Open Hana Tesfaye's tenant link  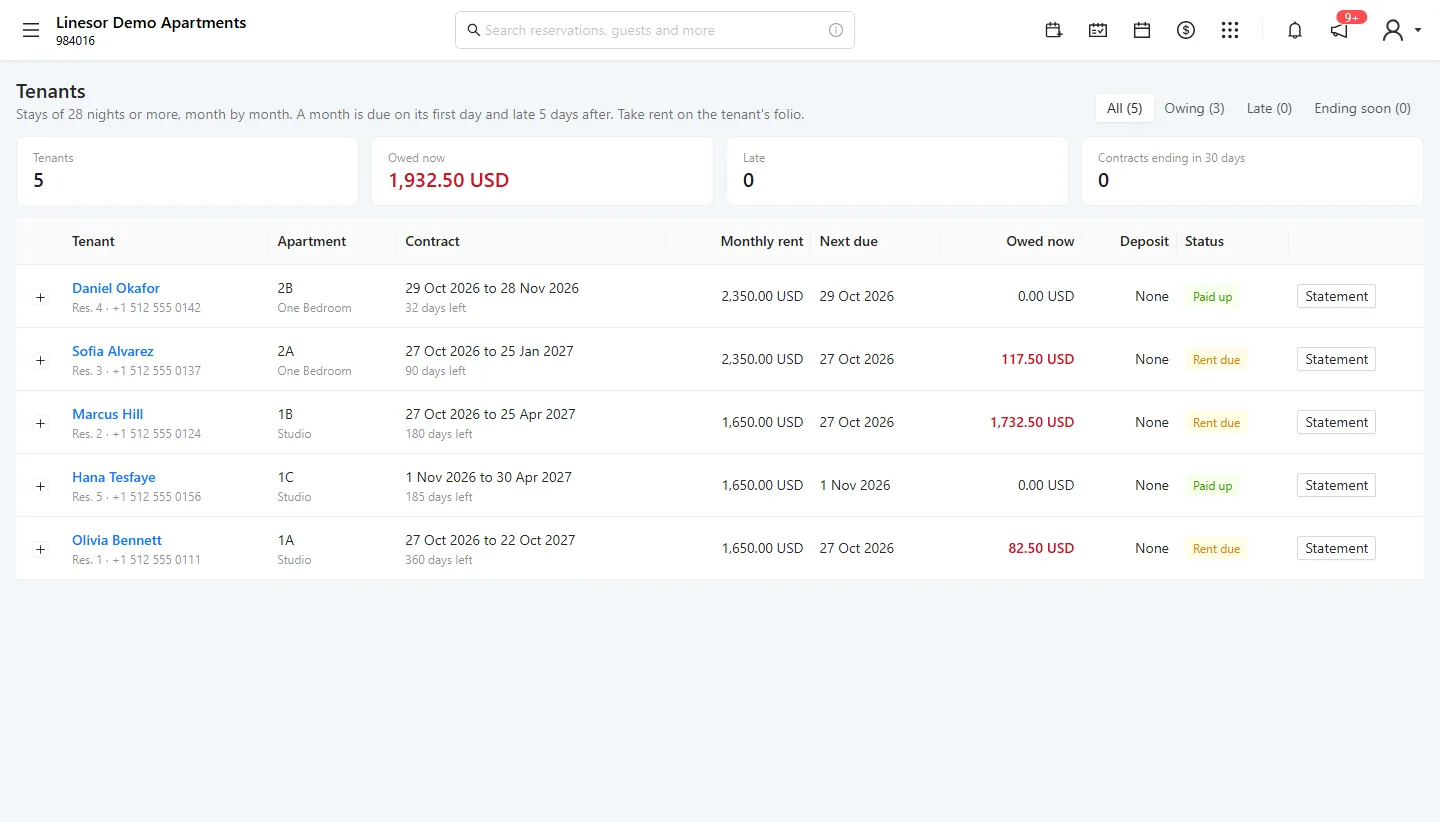(x=114, y=477)
